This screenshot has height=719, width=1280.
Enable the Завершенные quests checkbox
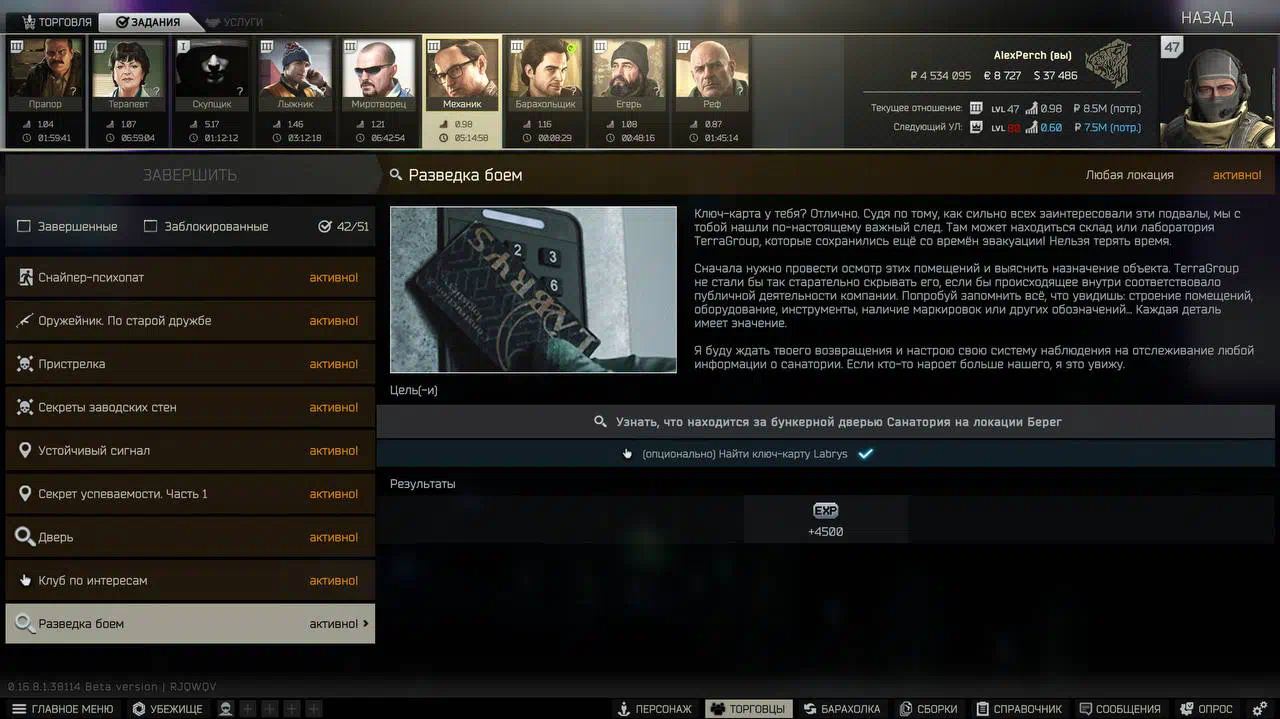[x=24, y=227]
